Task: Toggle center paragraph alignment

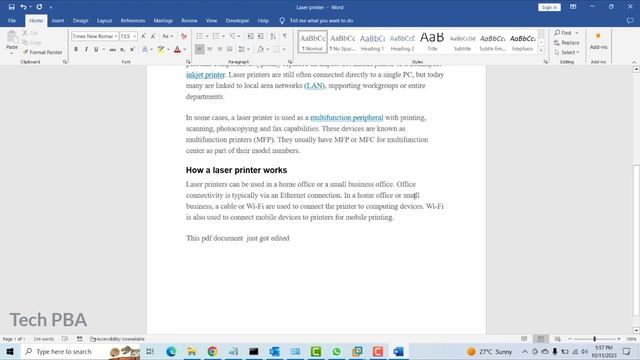Action: pos(210,49)
